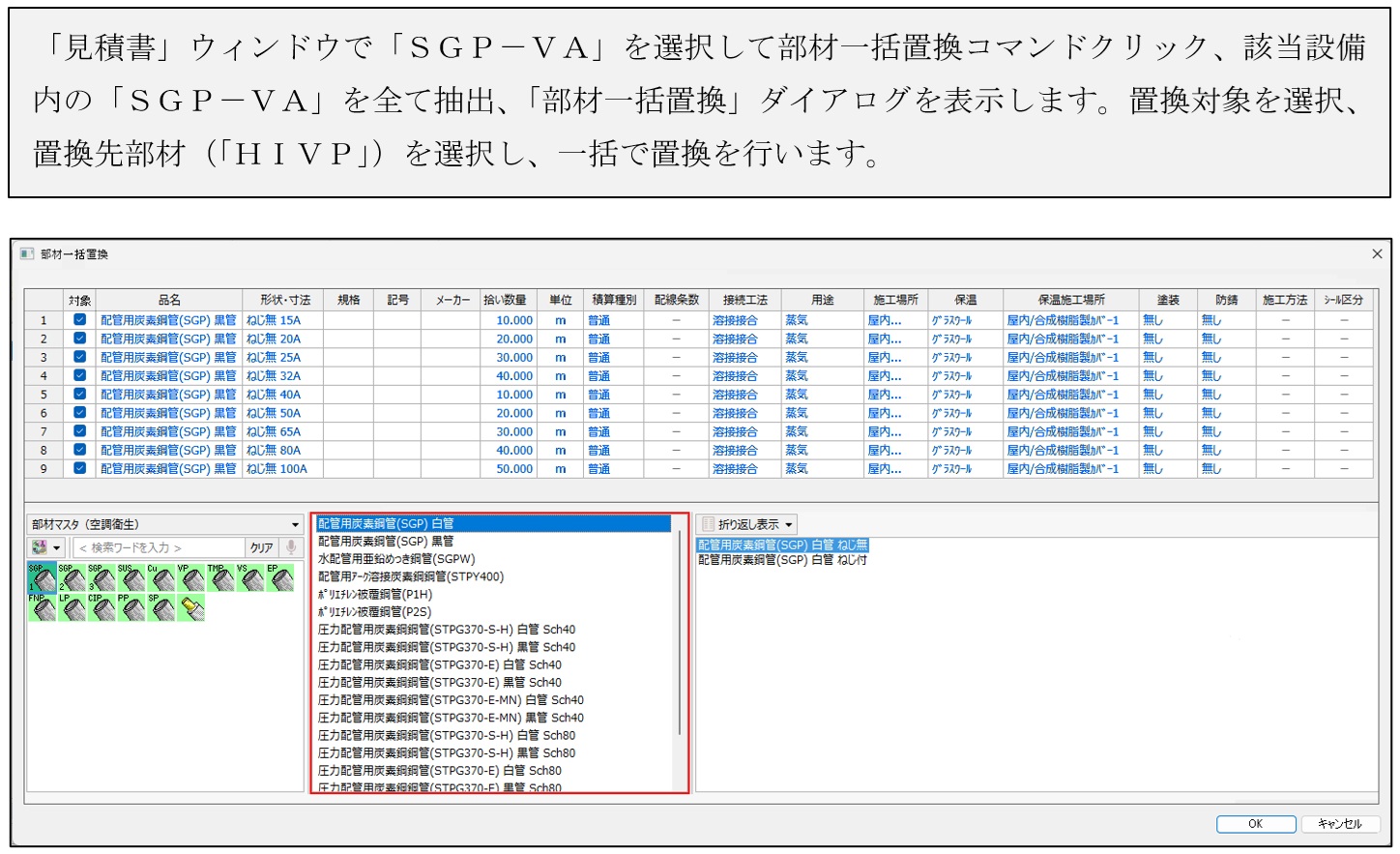Toggle the row 5 target checkbox
The image size is (1400, 854).
click(x=79, y=395)
